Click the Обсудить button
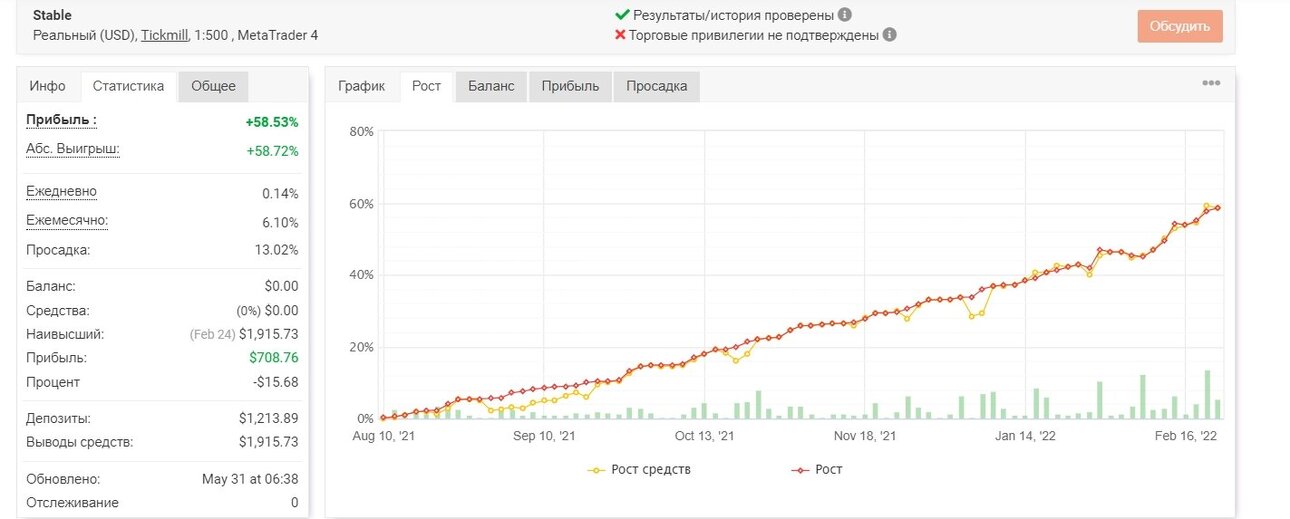Screen dimensions: 1290x519 pyautogui.click(x=1180, y=26)
